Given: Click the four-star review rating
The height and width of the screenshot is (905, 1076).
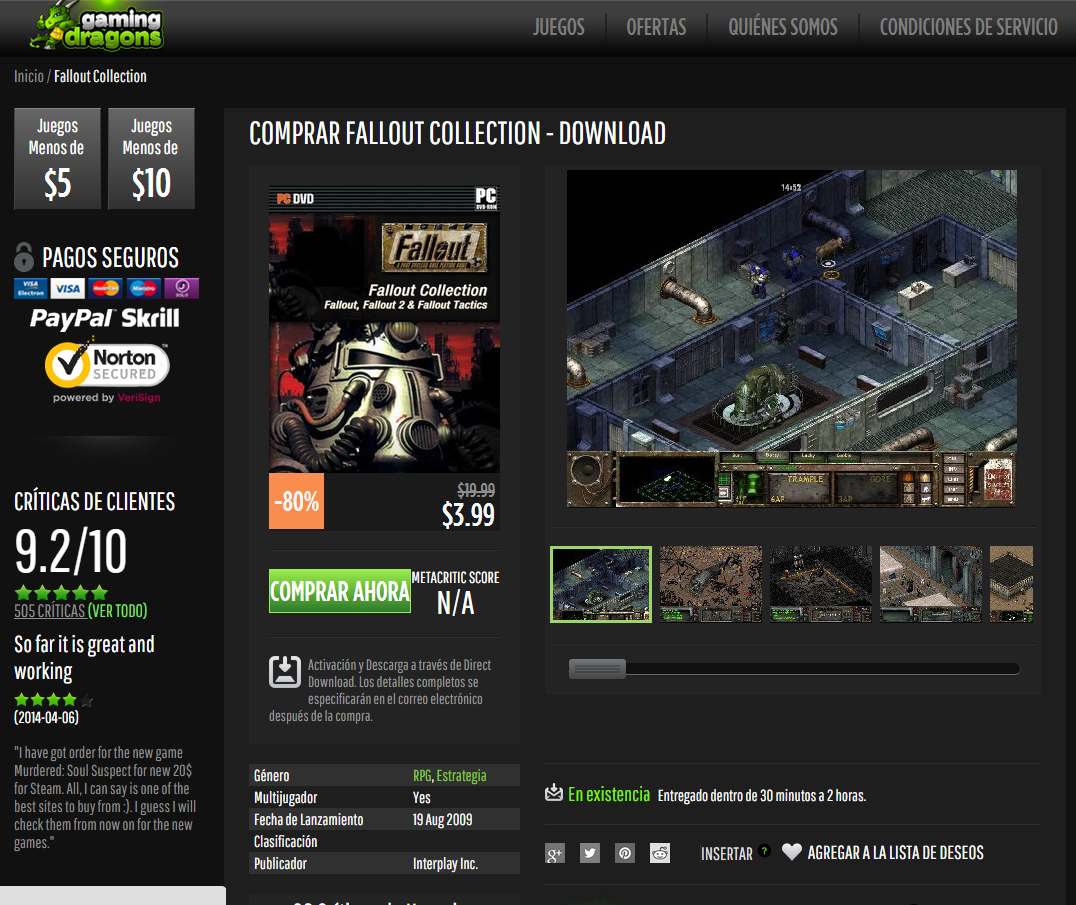Looking at the screenshot, I should coord(54,700).
